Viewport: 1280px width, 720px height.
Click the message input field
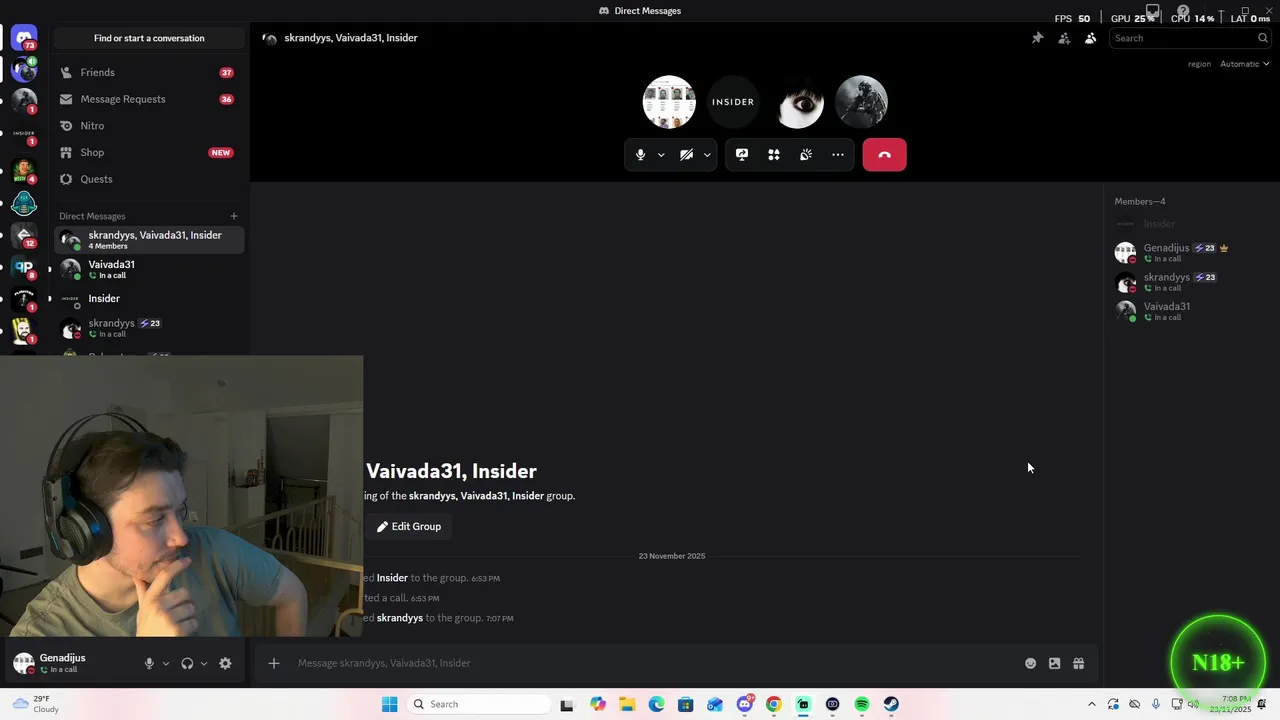(x=655, y=663)
